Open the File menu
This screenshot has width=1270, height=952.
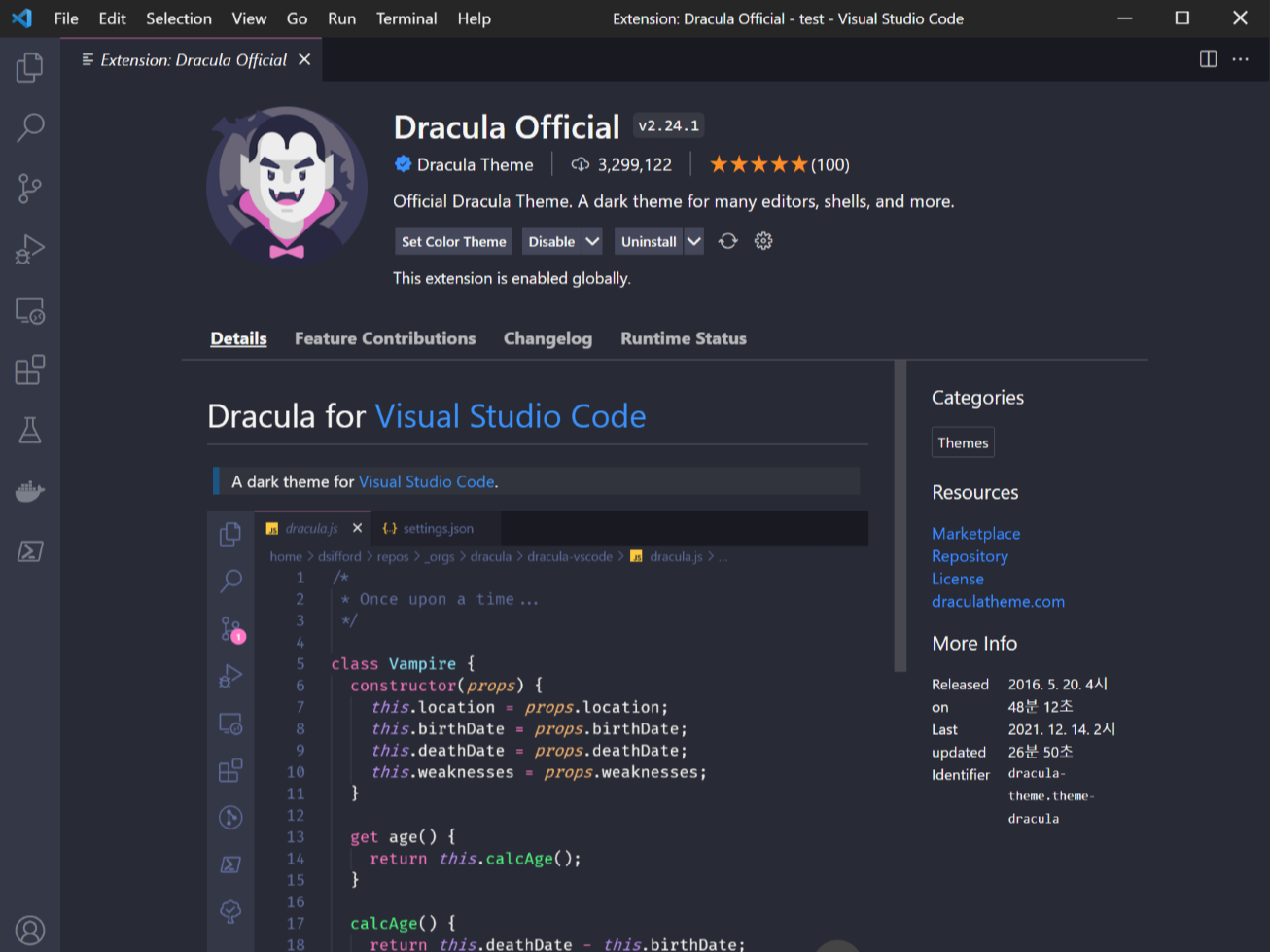66,18
